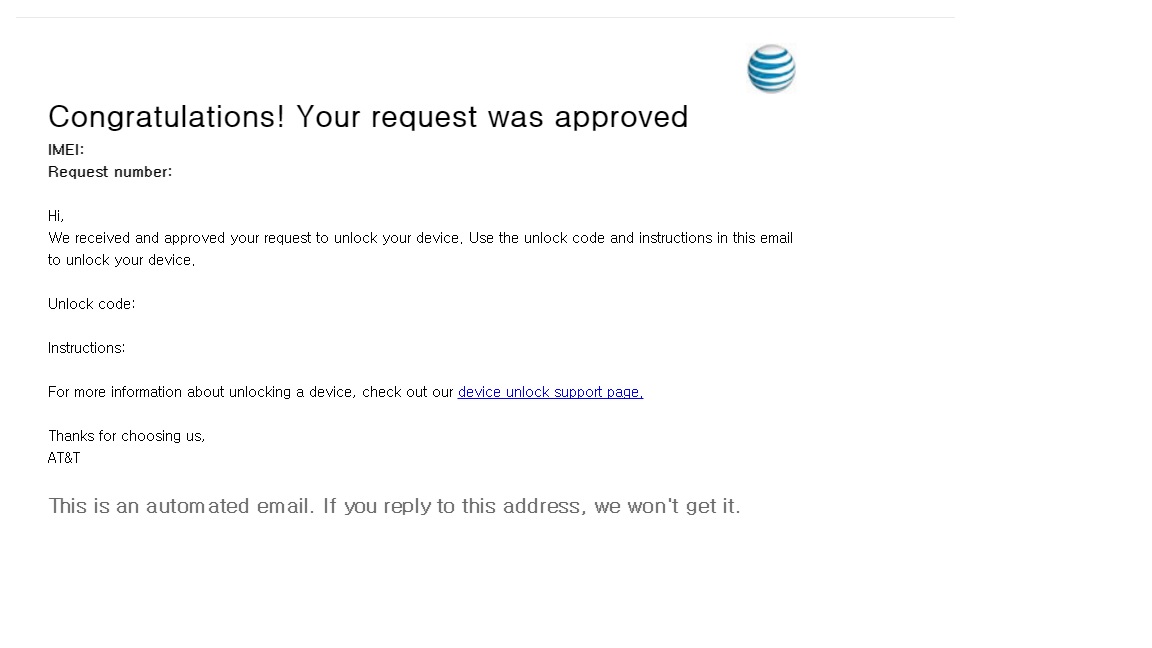Click the AT&T signature text
The height and width of the screenshot is (648, 1152).
pos(64,458)
